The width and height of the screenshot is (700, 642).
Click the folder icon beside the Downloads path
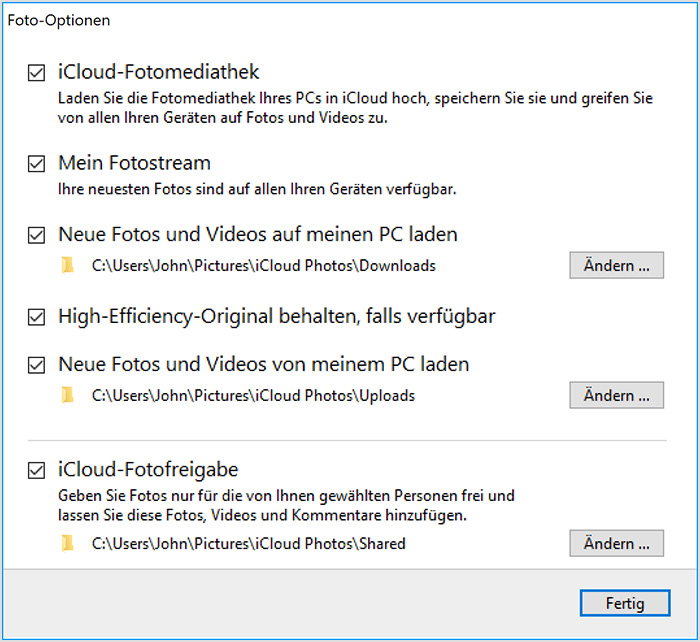(x=68, y=266)
